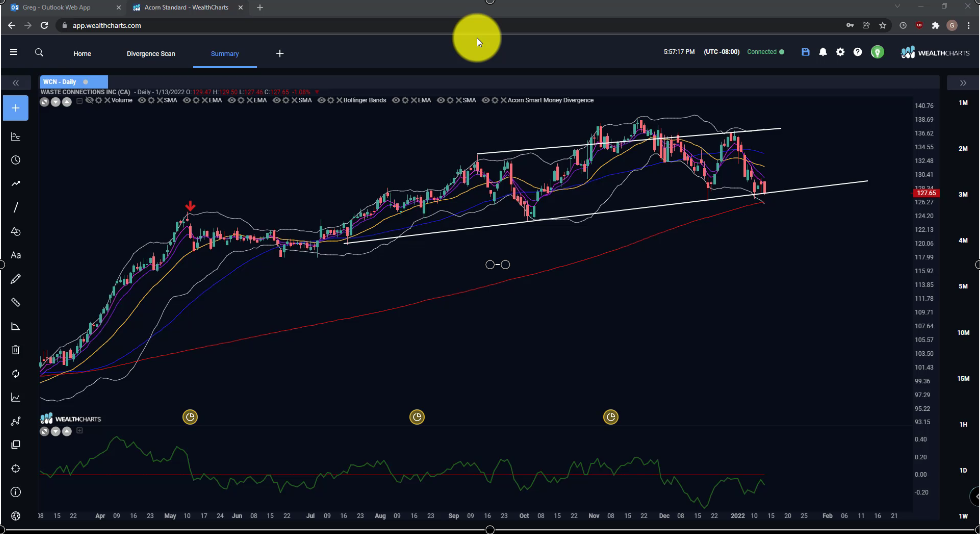The image size is (980, 534).
Task: Hide the SMA indicator before Acorn Smart Money
Action: point(441,101)
